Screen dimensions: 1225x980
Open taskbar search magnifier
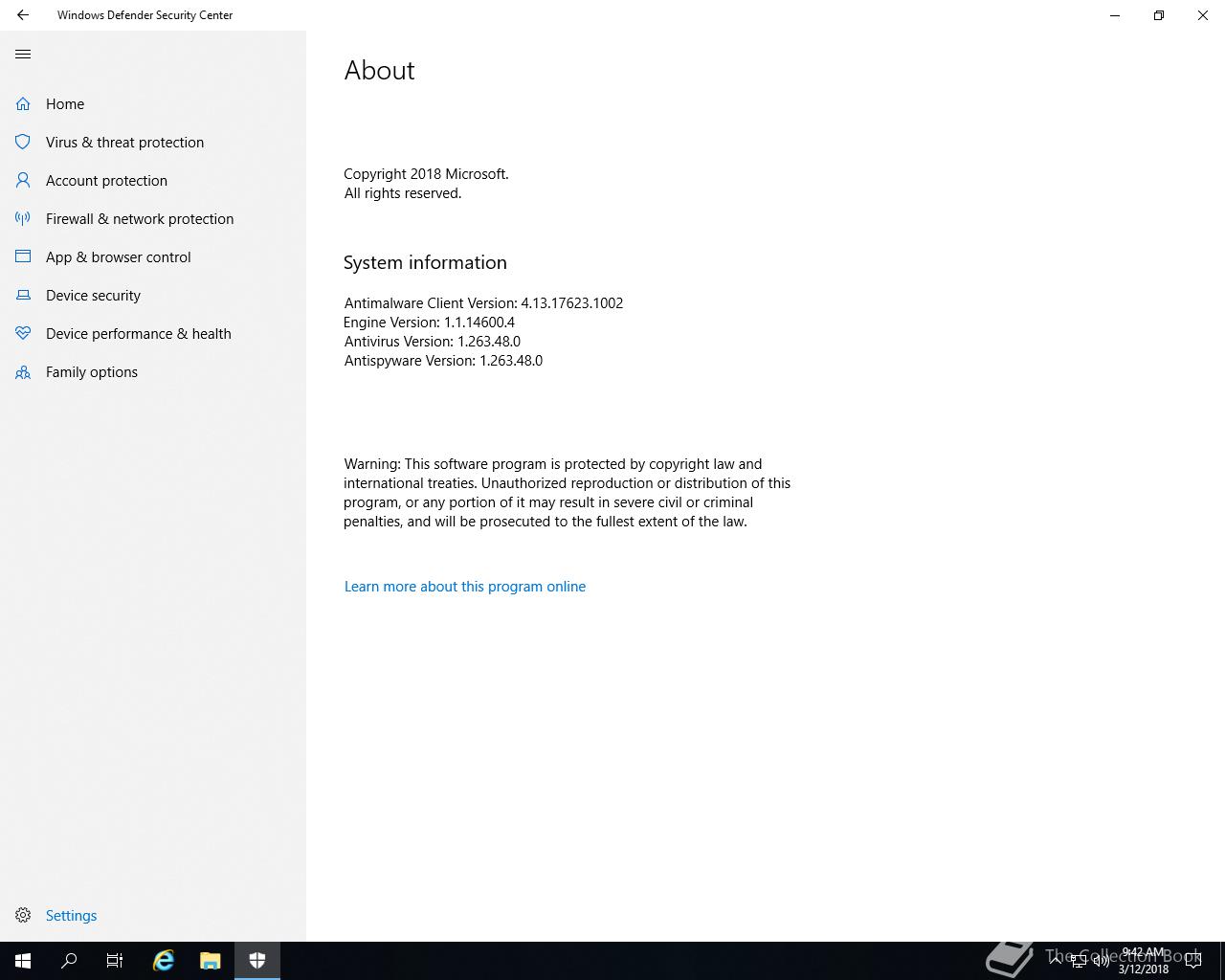click(69, 961)
